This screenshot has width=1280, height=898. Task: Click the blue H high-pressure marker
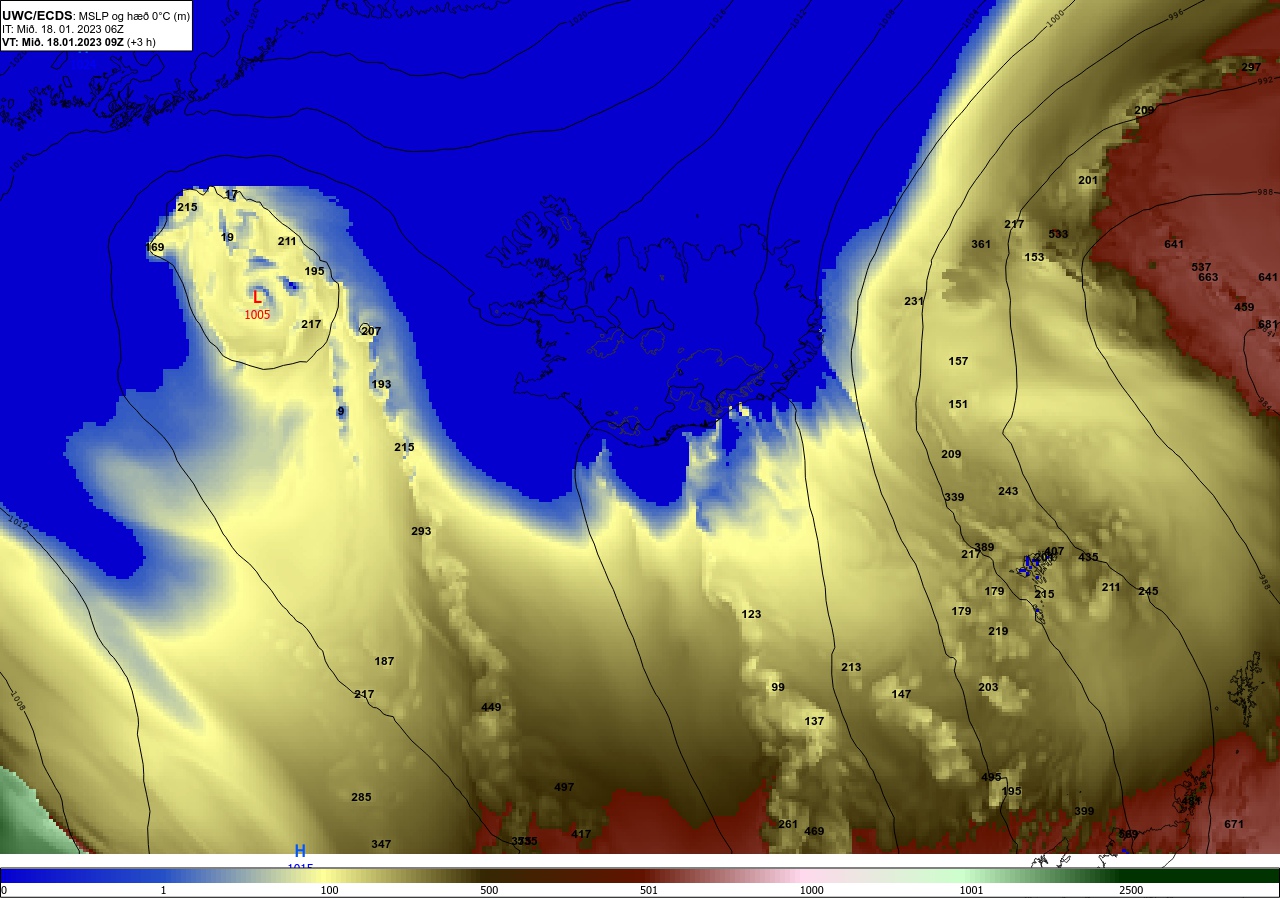click(300, 851)
